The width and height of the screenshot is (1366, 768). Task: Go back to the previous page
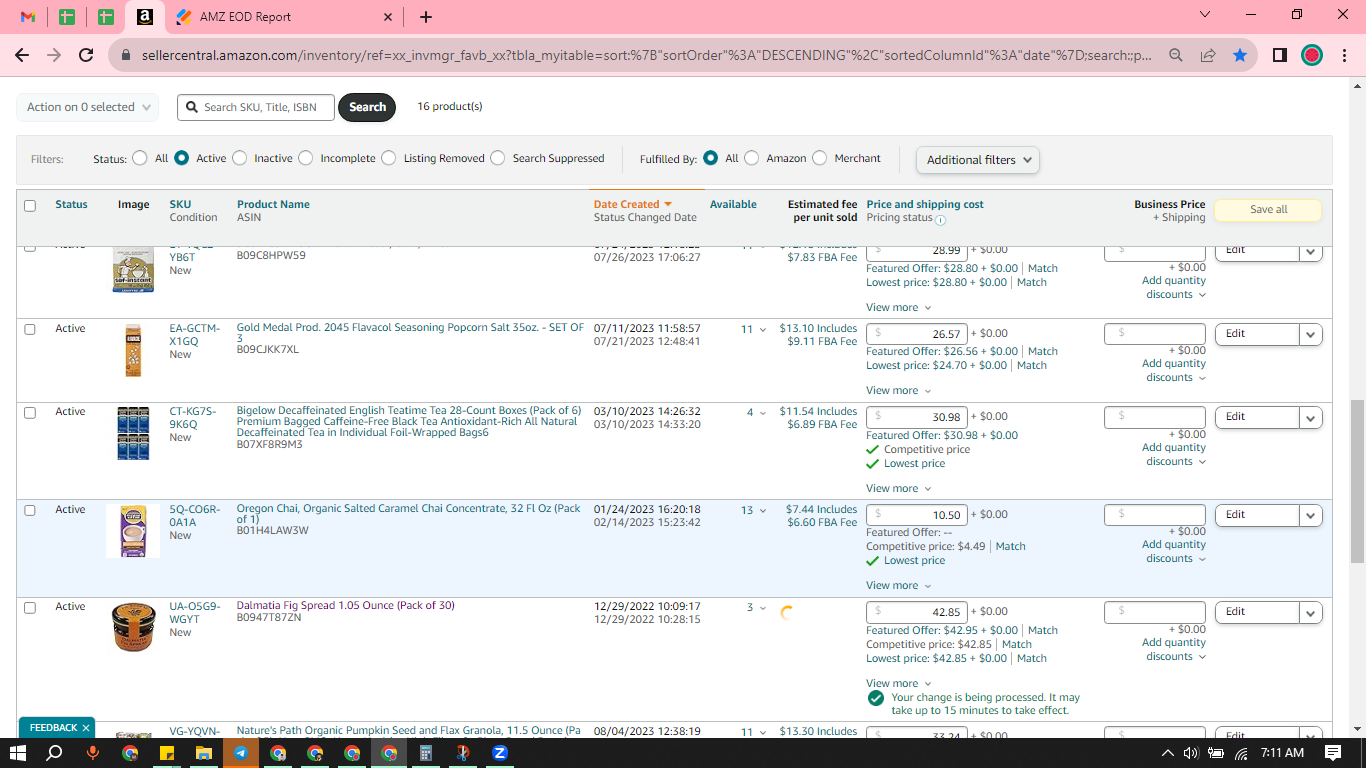(22, 56)
